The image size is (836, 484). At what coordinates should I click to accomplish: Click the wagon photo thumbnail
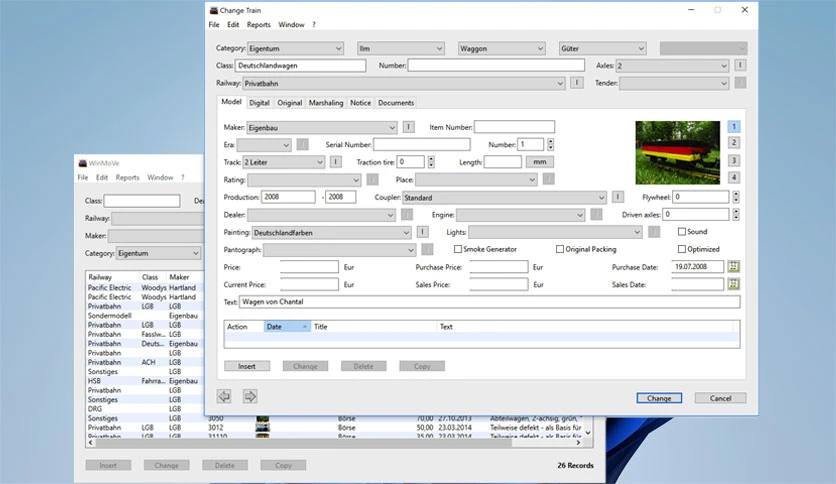click(677, 152)
